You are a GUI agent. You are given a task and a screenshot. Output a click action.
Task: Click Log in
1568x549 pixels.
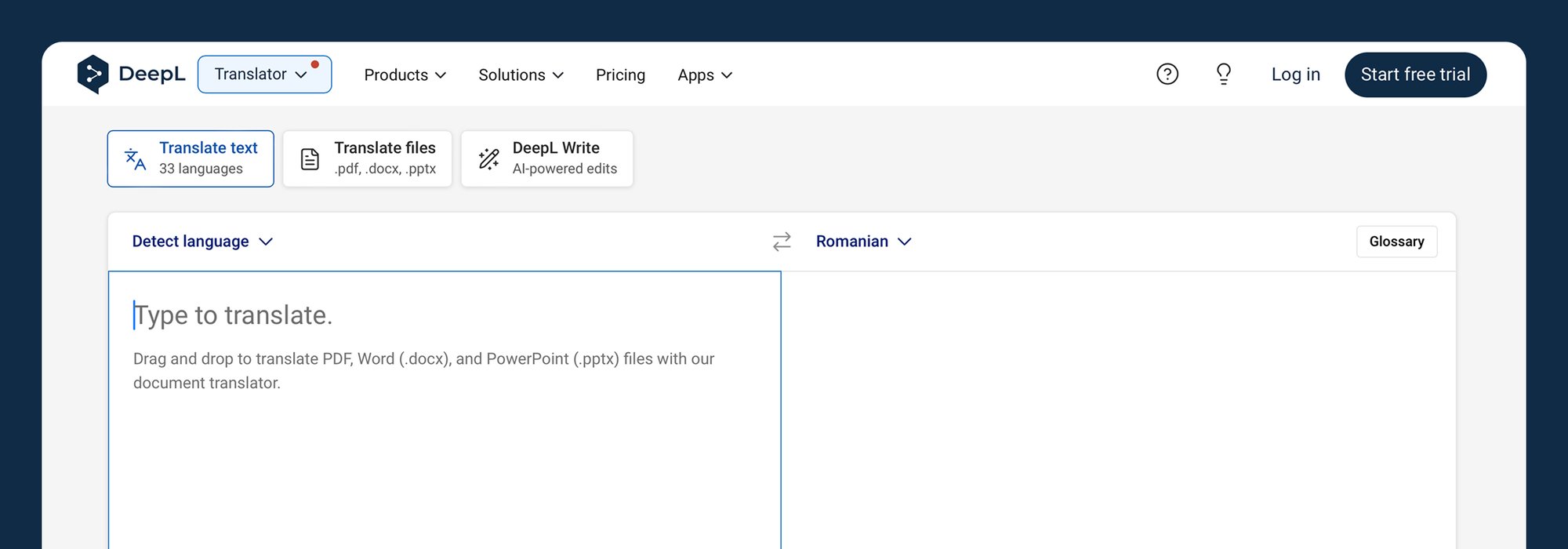[1295, 75]
